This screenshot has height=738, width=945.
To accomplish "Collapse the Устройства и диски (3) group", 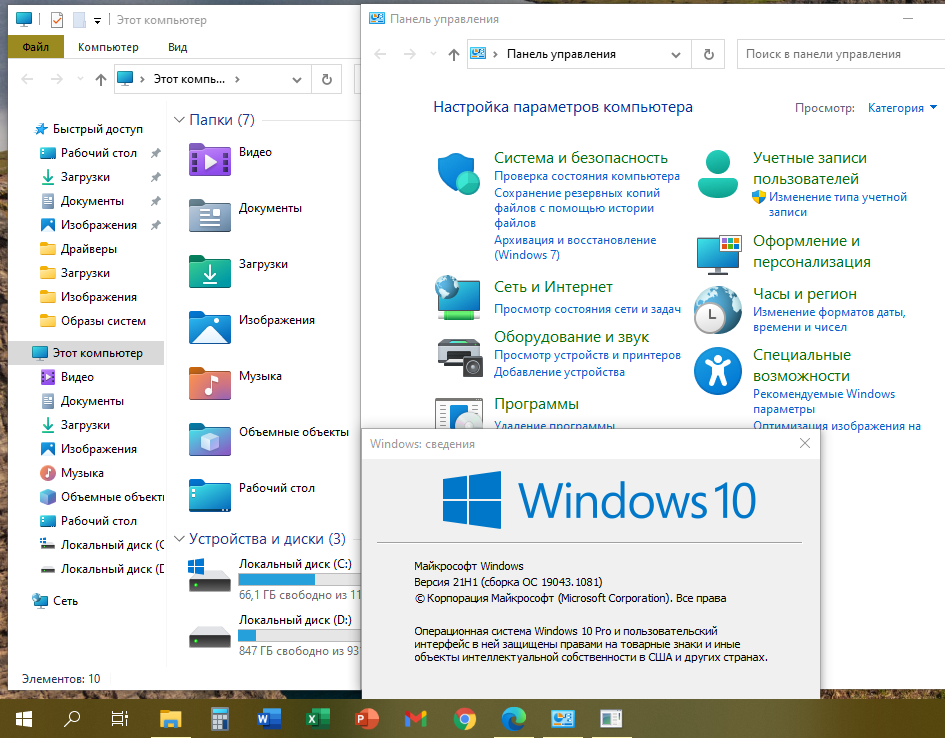I will [179, 539].
